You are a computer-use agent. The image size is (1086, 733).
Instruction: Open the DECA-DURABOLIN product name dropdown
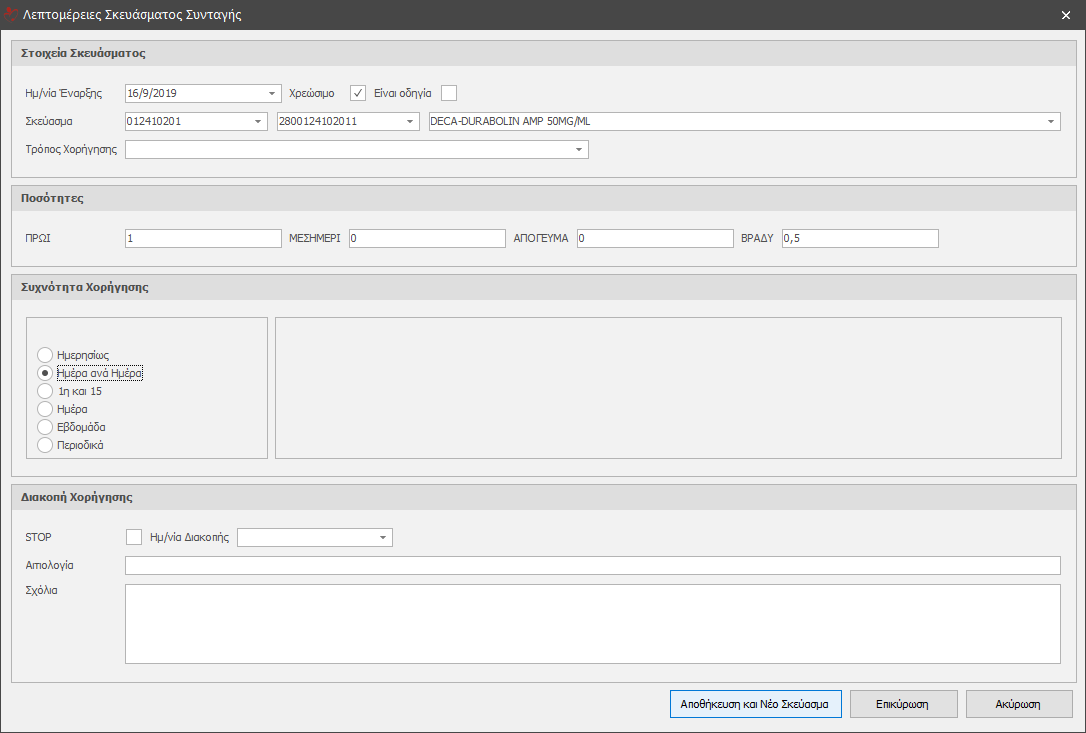(1051, 122)
